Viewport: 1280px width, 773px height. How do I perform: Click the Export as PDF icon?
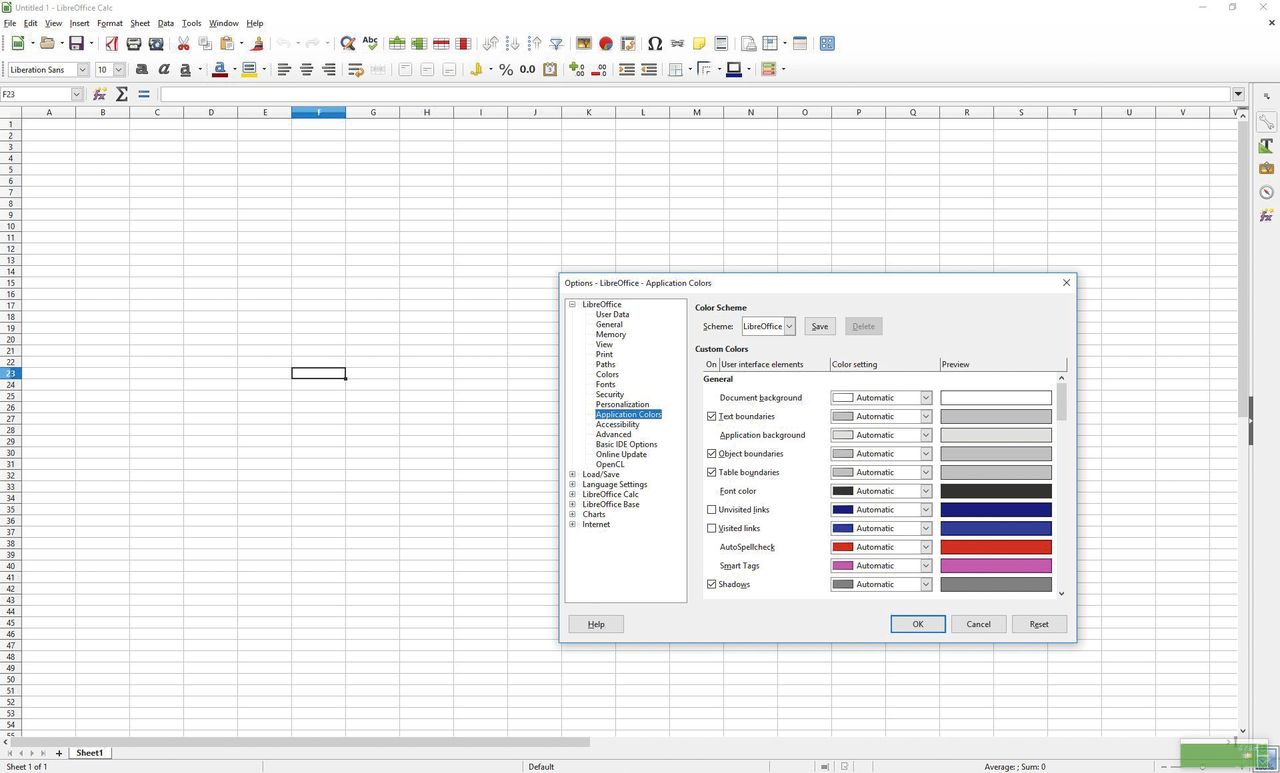111,44
